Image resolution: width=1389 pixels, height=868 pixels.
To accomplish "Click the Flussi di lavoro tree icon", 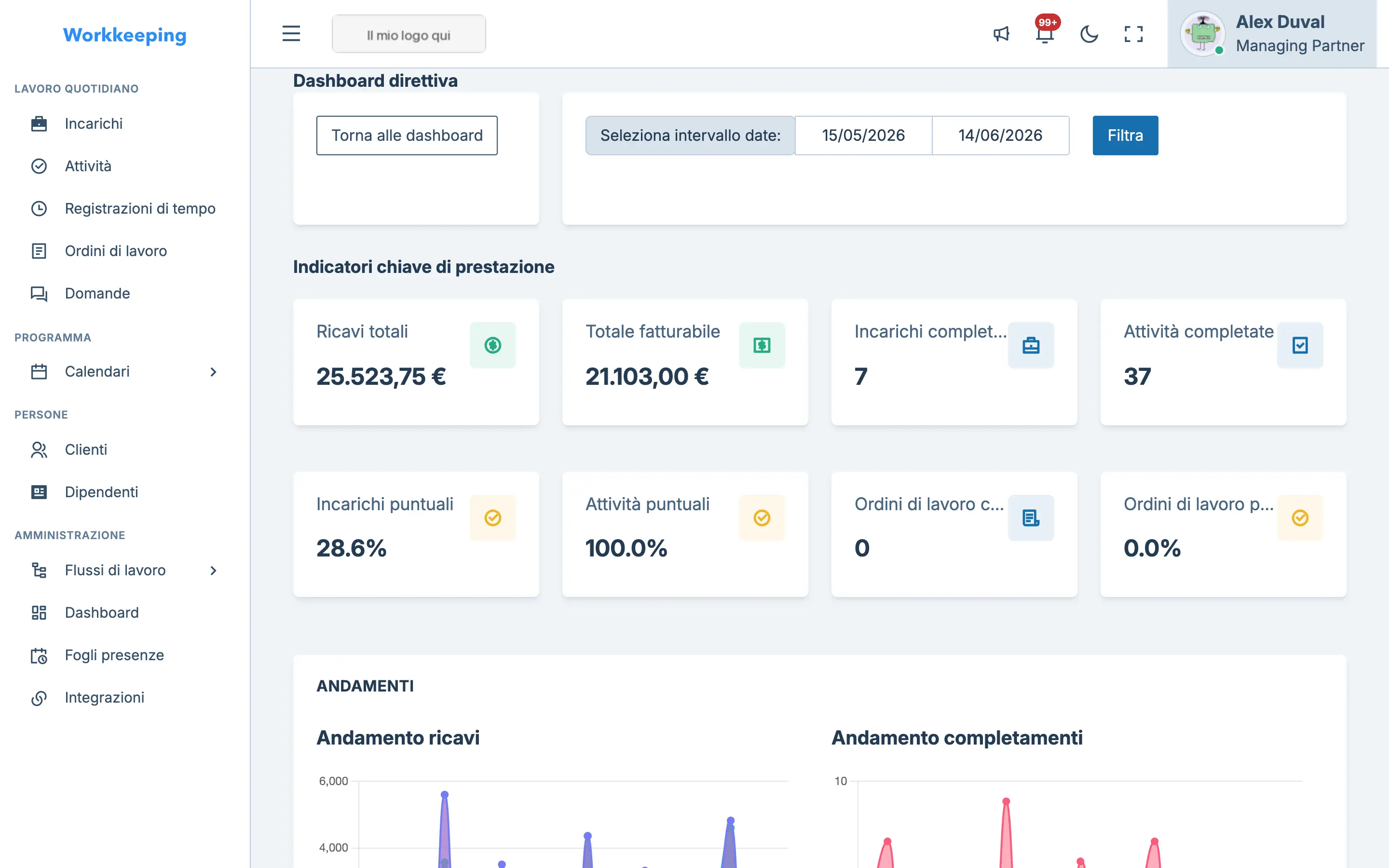I will coord(39,570).
